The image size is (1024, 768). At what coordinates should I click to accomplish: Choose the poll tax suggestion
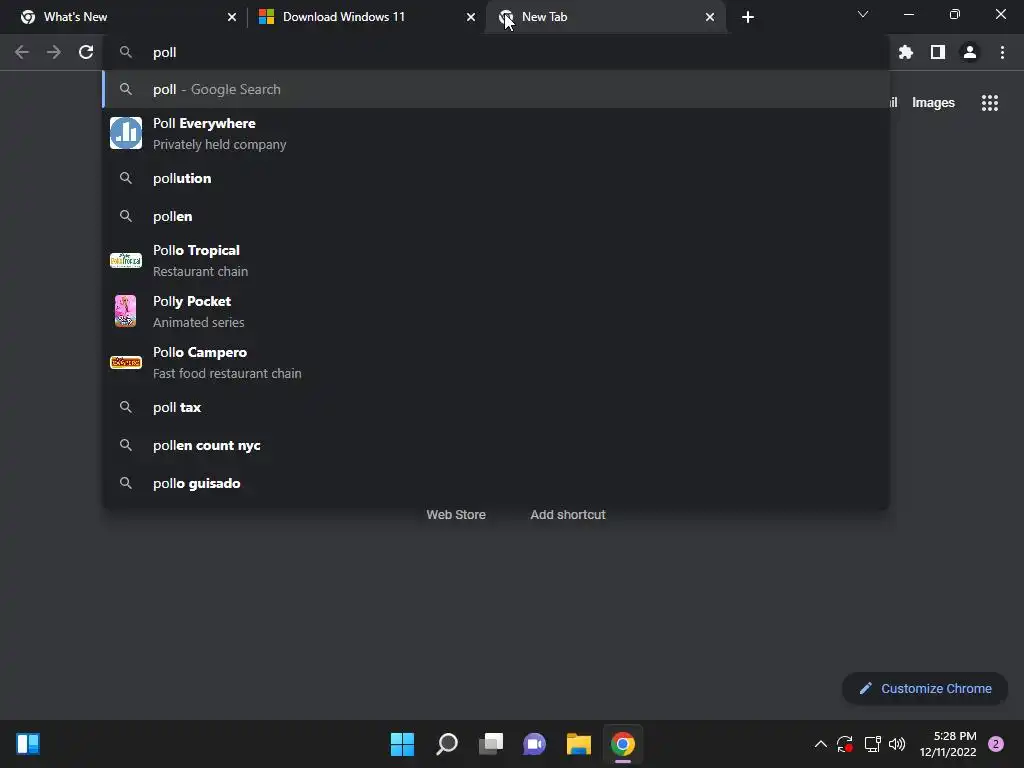tap(496, 407)
